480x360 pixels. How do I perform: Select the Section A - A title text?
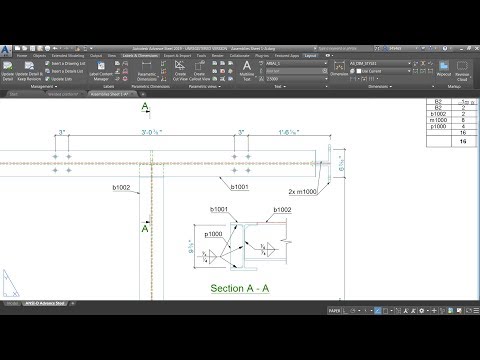[x=240, y=288]
